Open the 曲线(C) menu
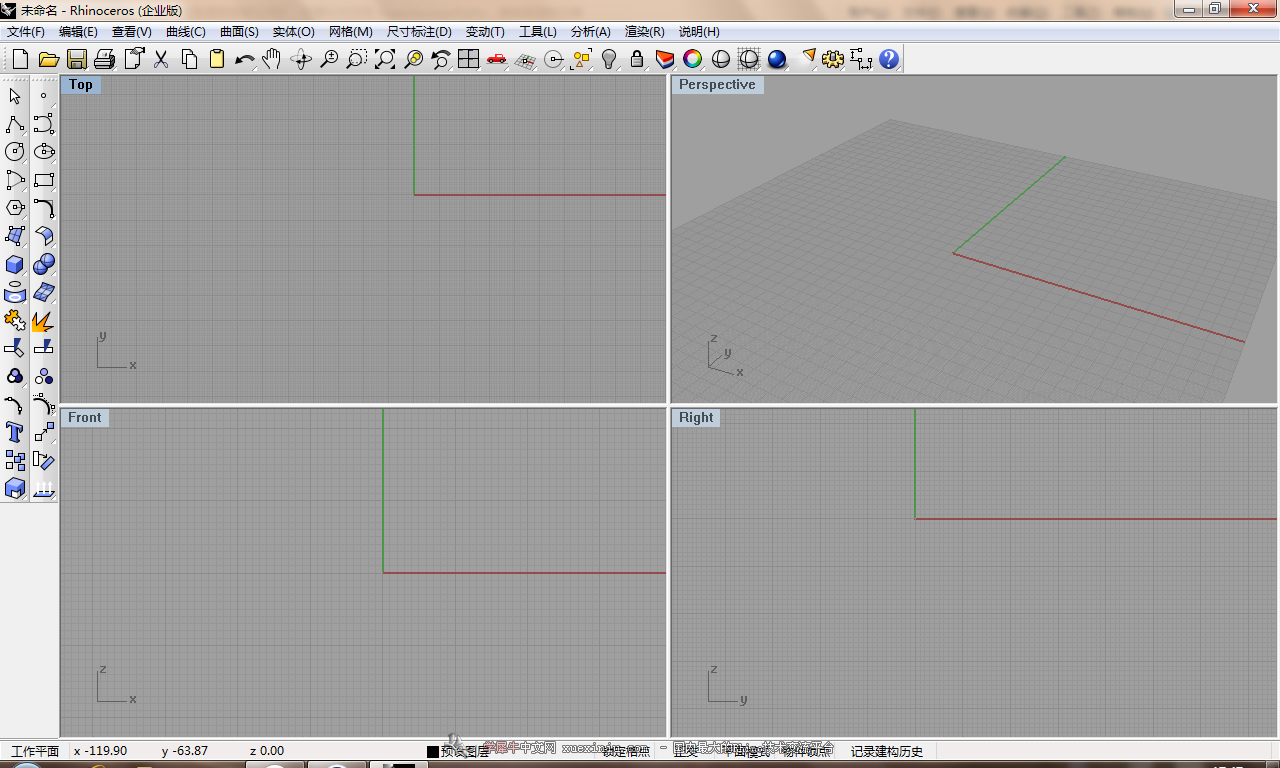 [x=186, y=32]
